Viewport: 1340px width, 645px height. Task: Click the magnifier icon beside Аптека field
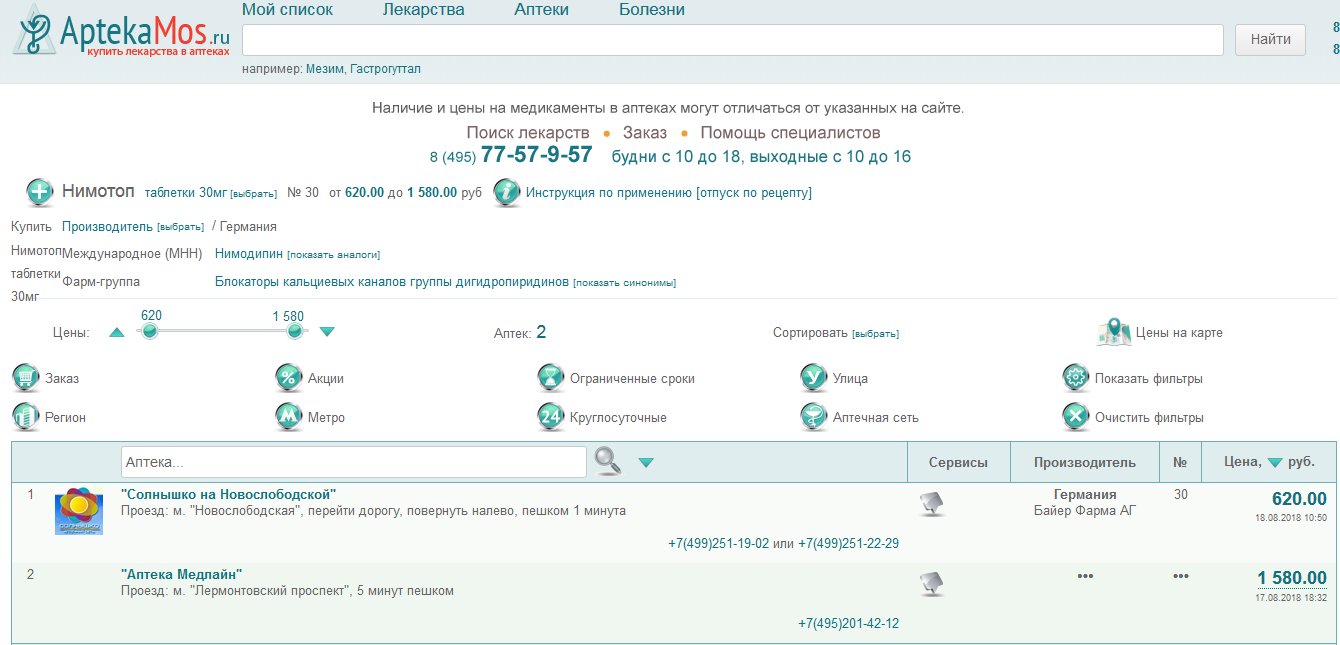coord(608,461)
